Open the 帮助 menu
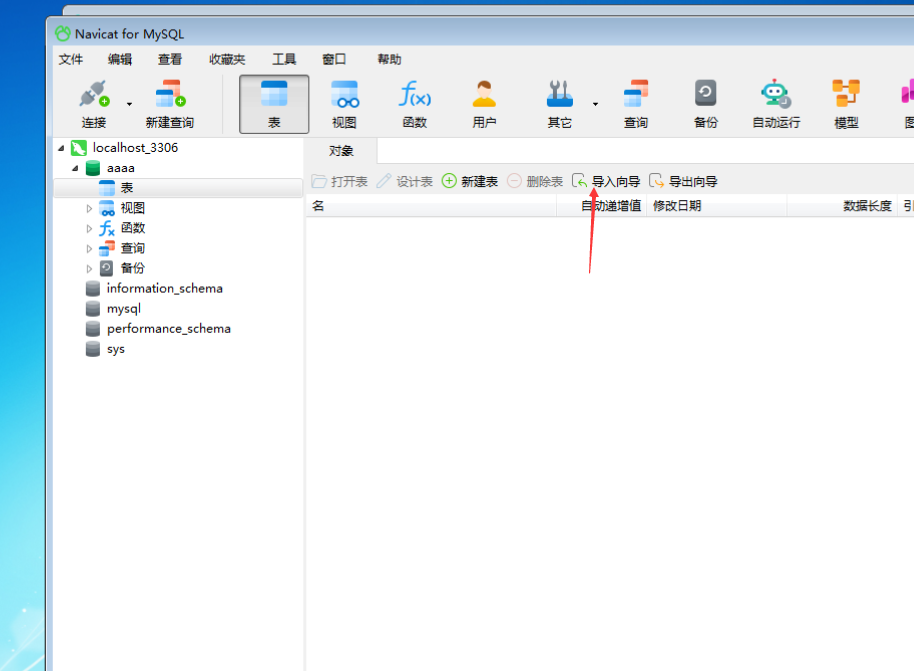Image resolution: width=914 pixels, height=671 pixels. 389,59
